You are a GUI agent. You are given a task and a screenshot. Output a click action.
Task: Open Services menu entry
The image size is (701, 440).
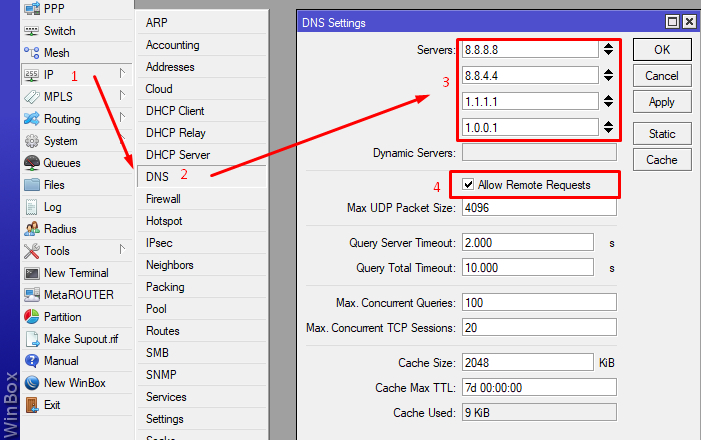[202, 397]
